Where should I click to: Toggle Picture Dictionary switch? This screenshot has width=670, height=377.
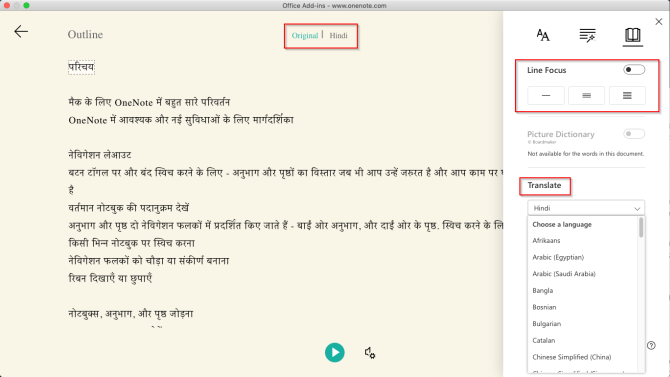pyautogui.click(x=634, y=134)
